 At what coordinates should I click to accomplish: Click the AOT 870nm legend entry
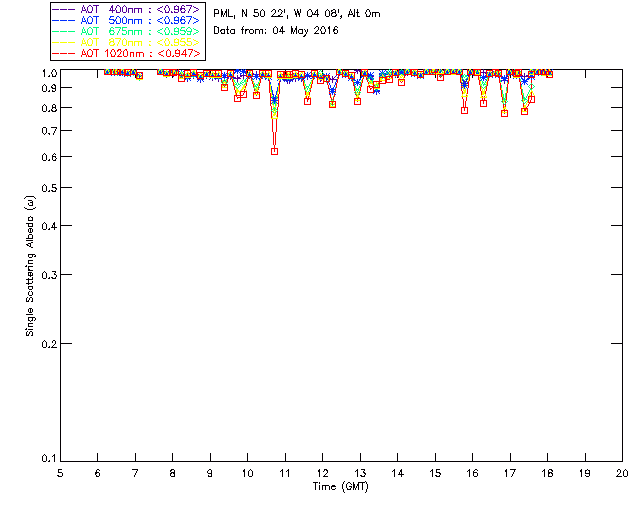(126, 42)
